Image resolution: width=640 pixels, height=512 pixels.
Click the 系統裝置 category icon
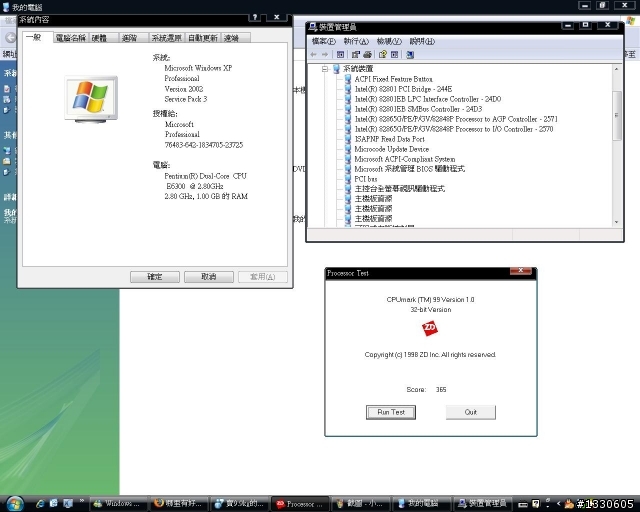[x=336, y=69]
